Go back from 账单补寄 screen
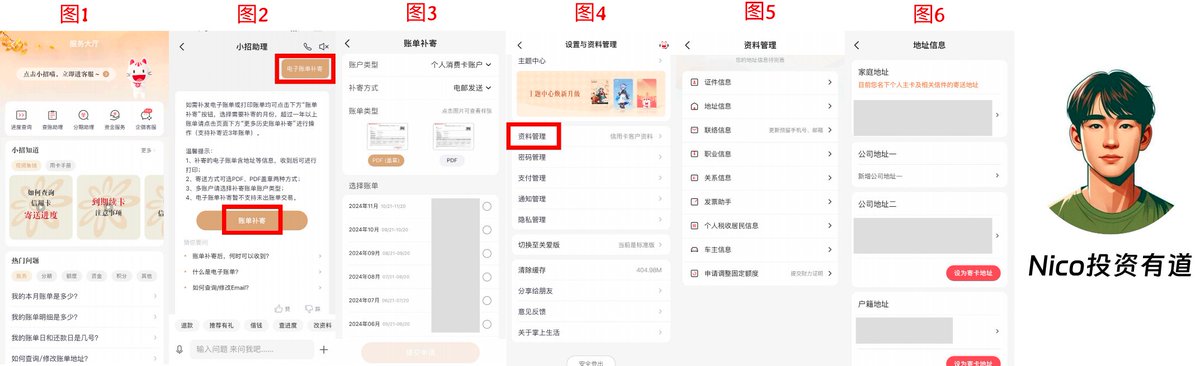The width and height of the screenshot is (1200, 366). tap(348, 44)
